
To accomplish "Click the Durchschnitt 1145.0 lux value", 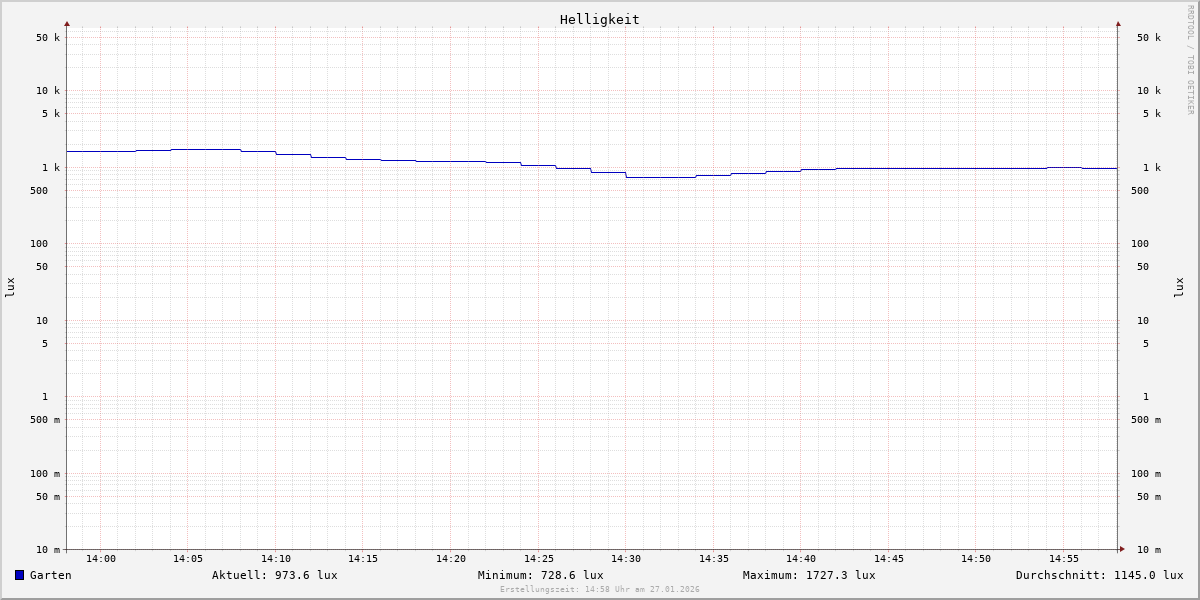I will pyautogui.click(x=1099, y=575).
